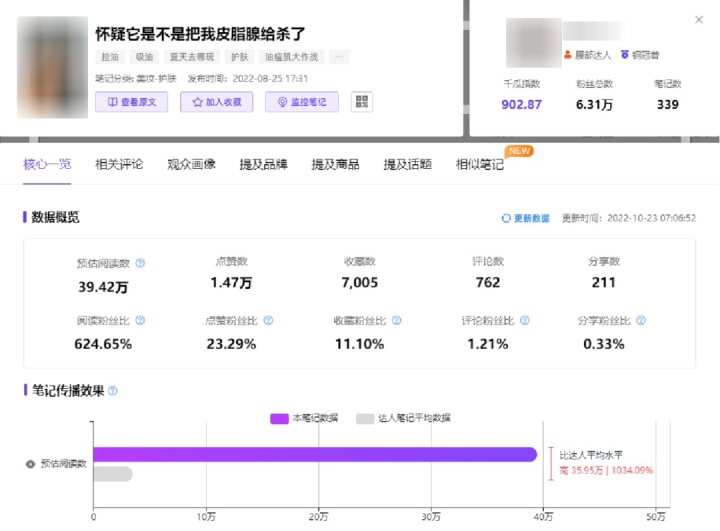The image size is (720, 531).
Task: Click help icon beside 分享粉丝比
Action: [641, 320]
